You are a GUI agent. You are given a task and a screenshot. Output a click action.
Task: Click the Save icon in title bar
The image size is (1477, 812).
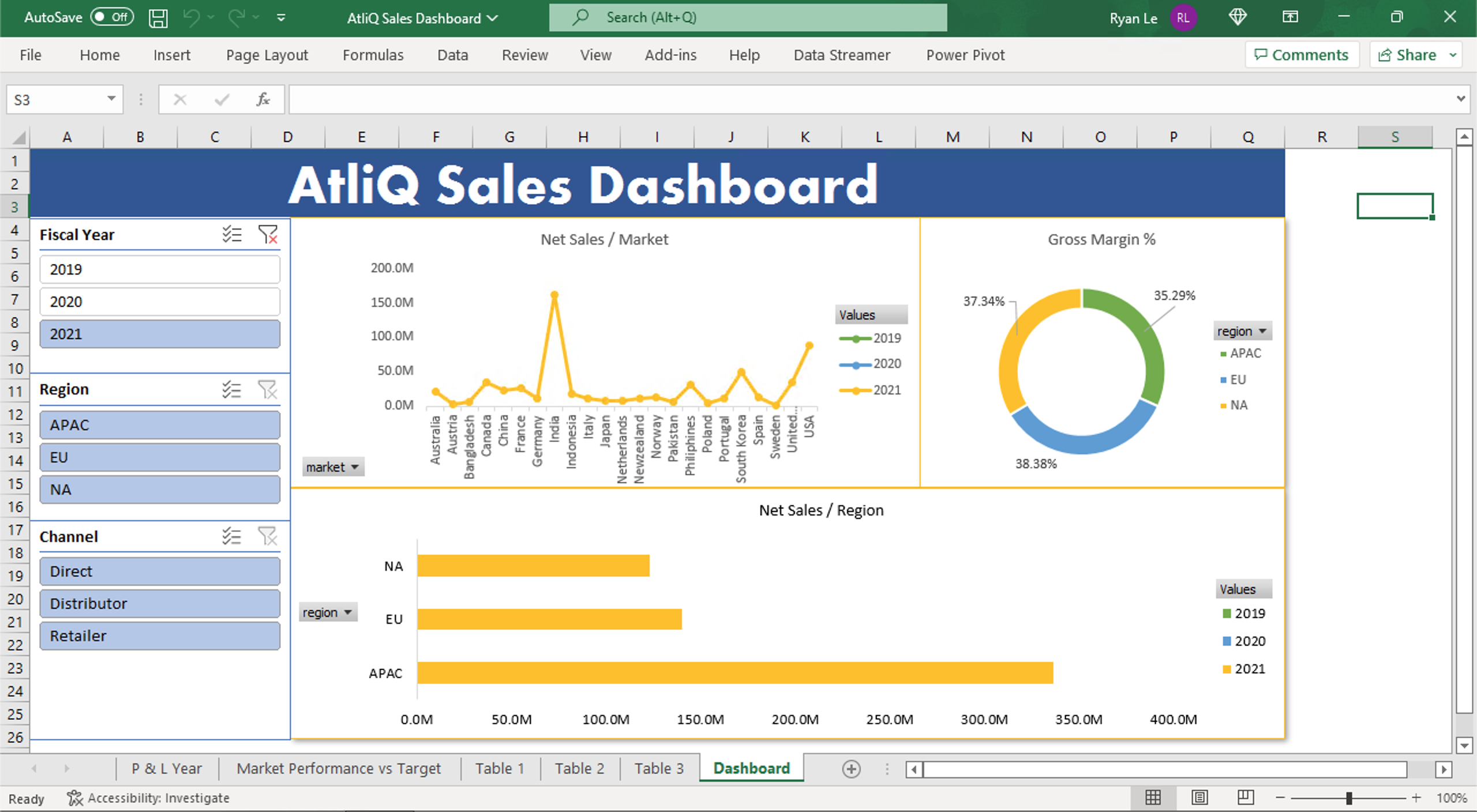click(x=158, y=18)
